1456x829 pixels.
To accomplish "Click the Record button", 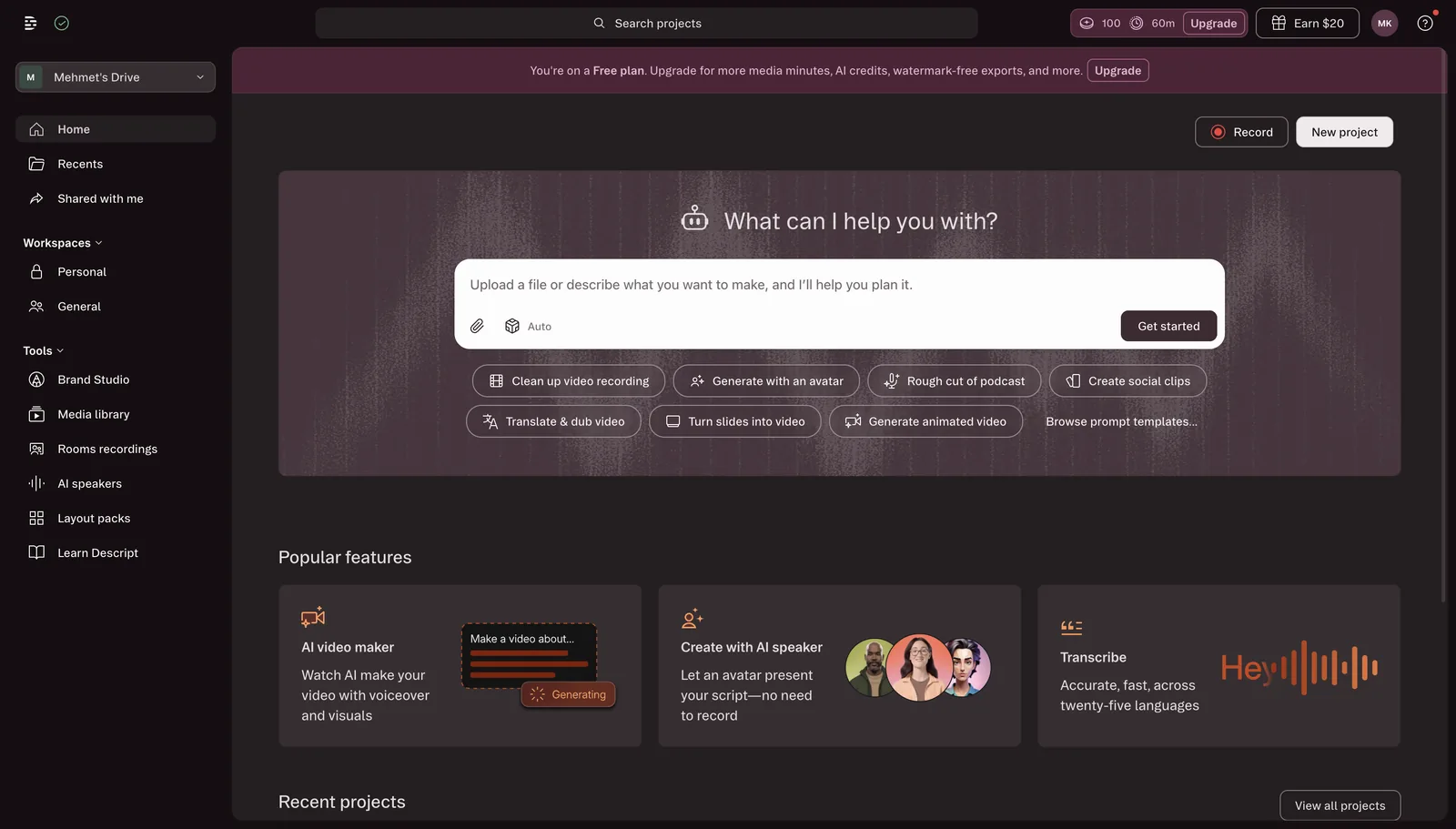I will click(x=1241, y=132).
